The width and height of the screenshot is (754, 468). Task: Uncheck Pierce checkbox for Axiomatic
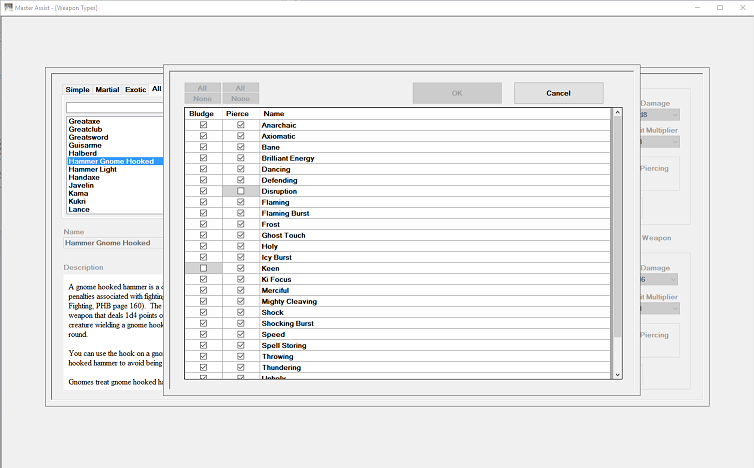tap(241, 136)
